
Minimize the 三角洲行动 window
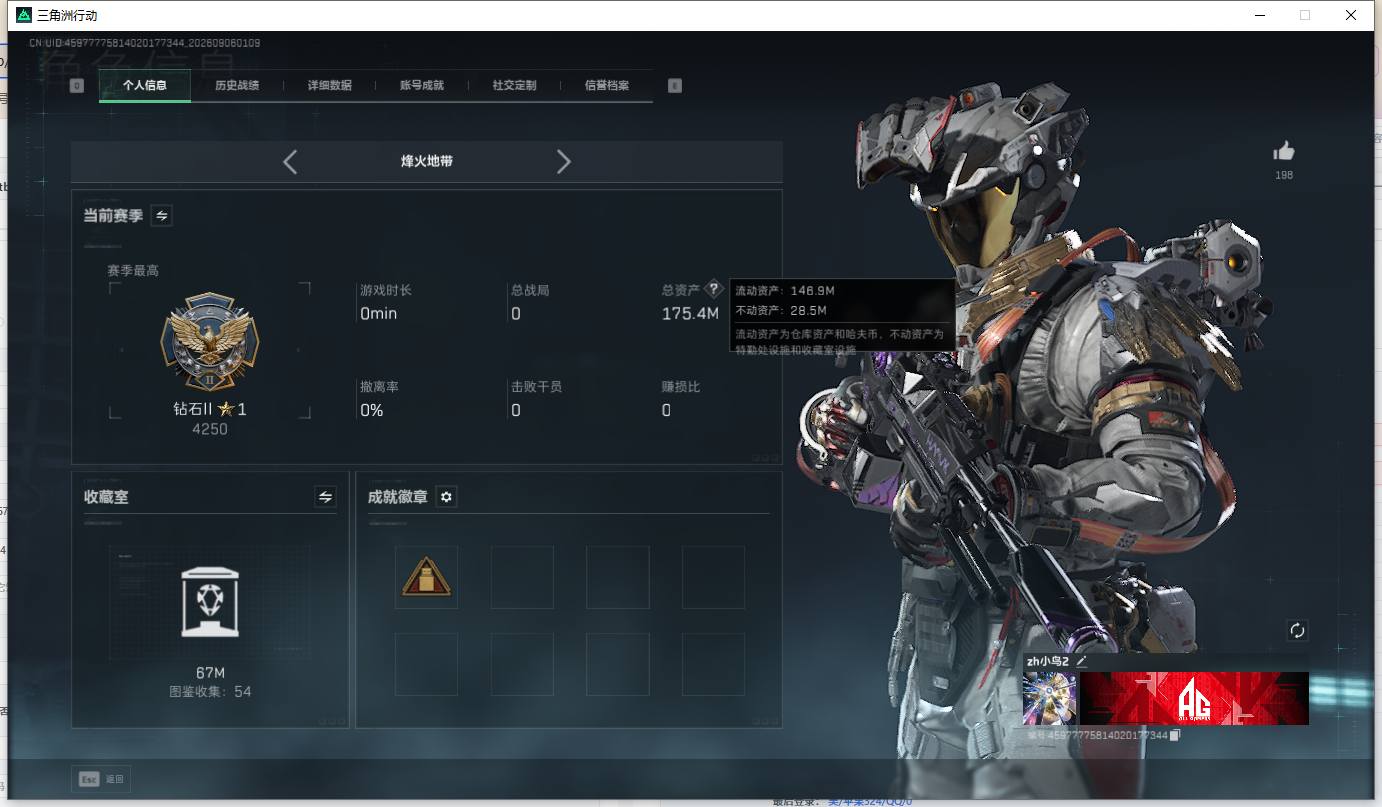1259,15
